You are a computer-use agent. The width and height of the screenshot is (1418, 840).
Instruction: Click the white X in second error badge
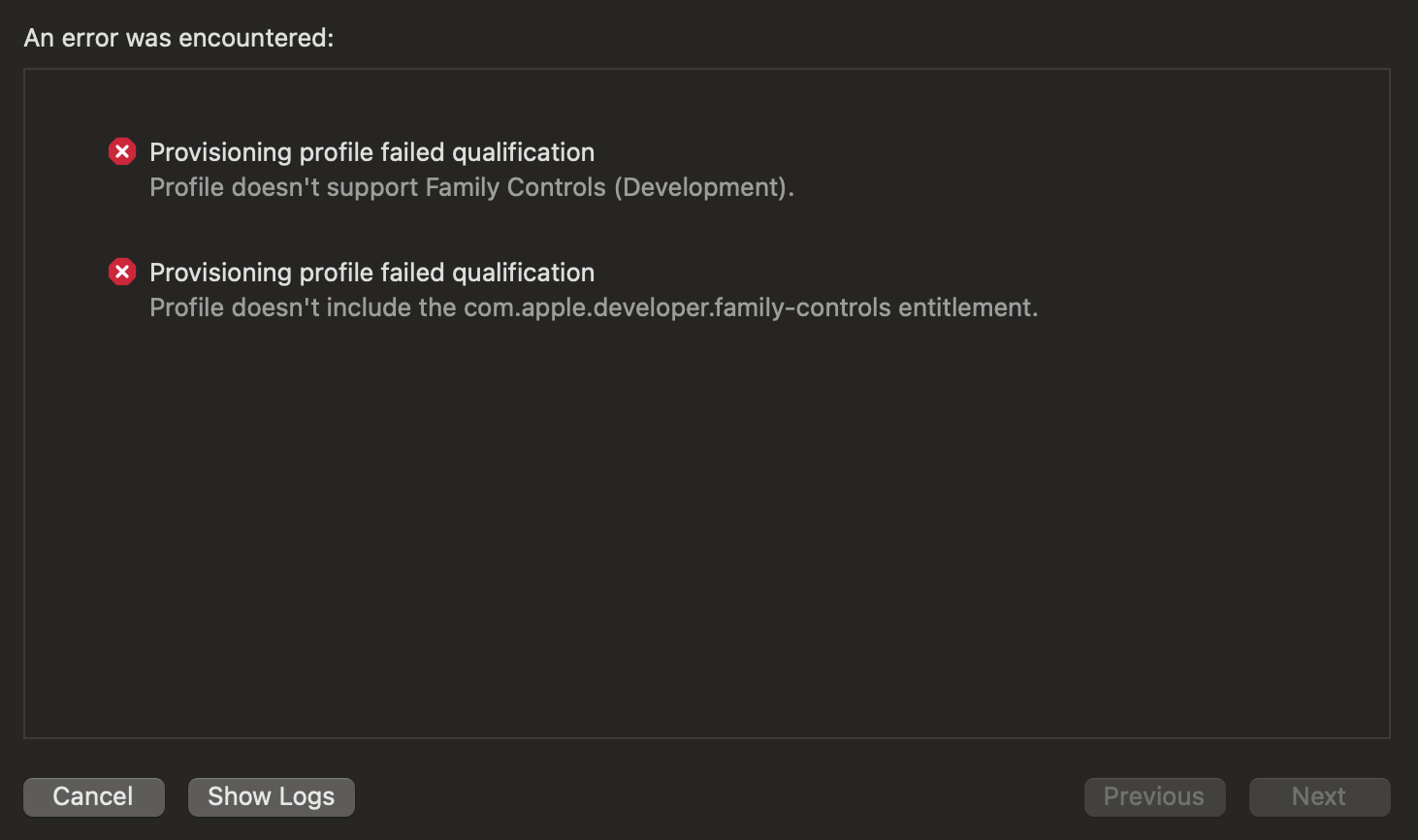pyautogui.click(x=122, y=273)
